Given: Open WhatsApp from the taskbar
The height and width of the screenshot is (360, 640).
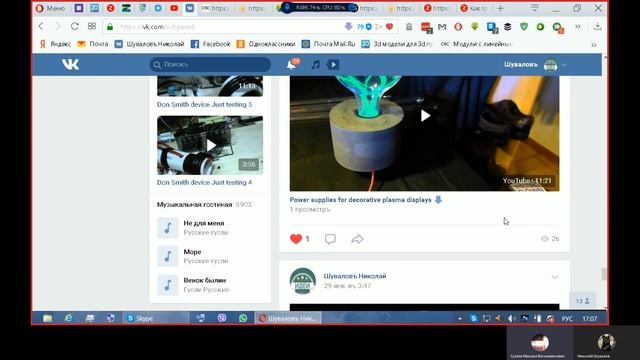Looking at the screenshot, I should pyautogui.click(x=243, y=318).
